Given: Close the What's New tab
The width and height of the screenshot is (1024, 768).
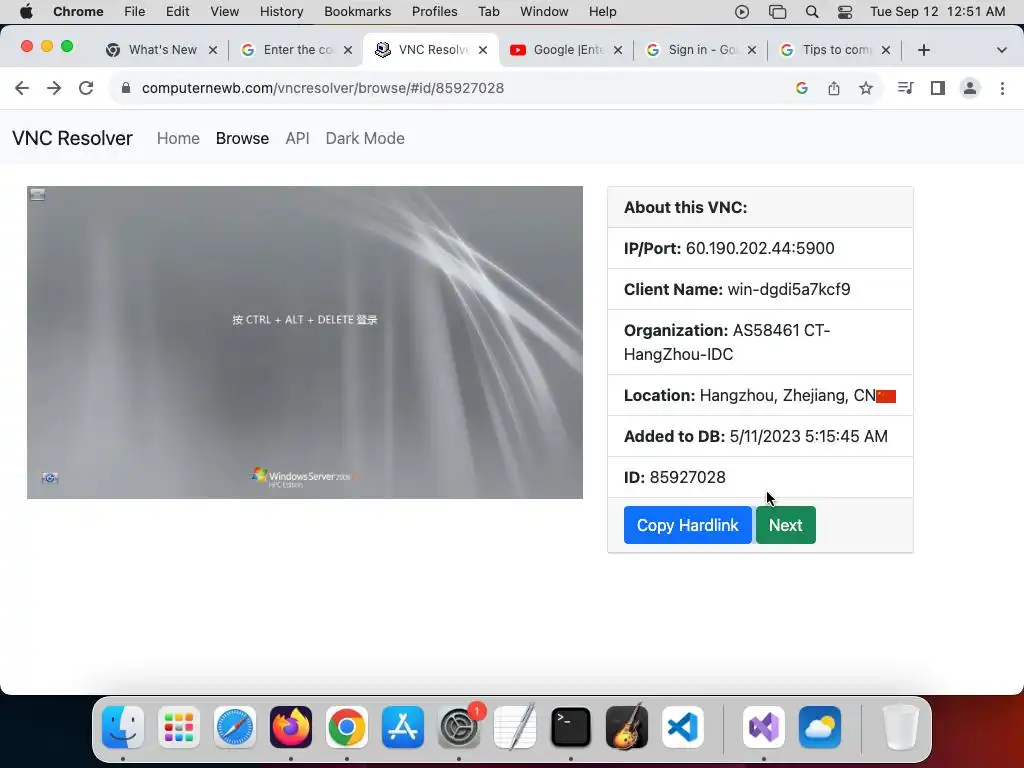Looking at the screenshot, I should coord(213,50).
